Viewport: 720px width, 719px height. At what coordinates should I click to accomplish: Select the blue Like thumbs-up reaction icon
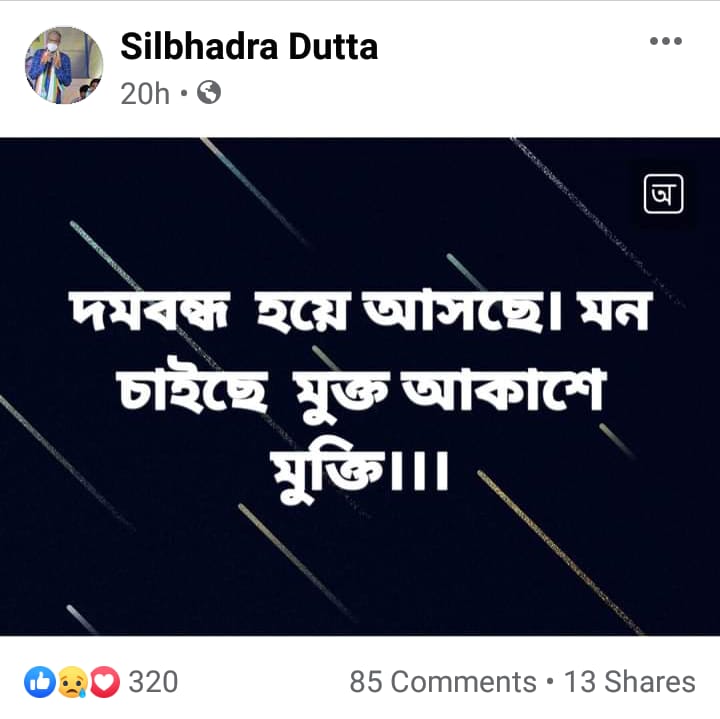tap(40, 682)
